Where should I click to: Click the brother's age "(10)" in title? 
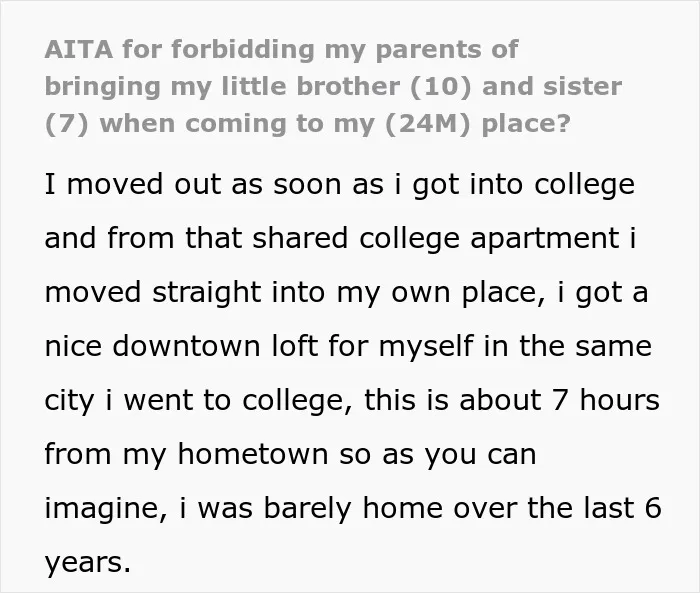click(x=440, y=87)
